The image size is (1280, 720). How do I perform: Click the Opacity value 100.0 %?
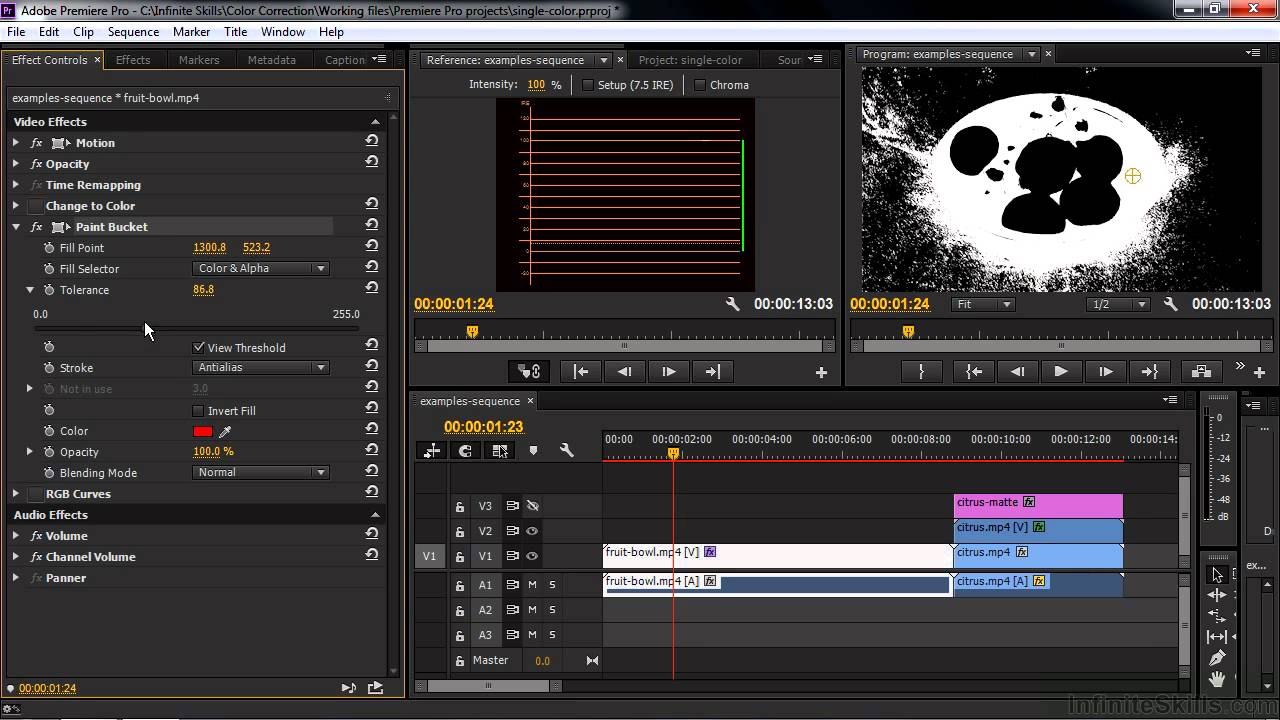[213, 451]
